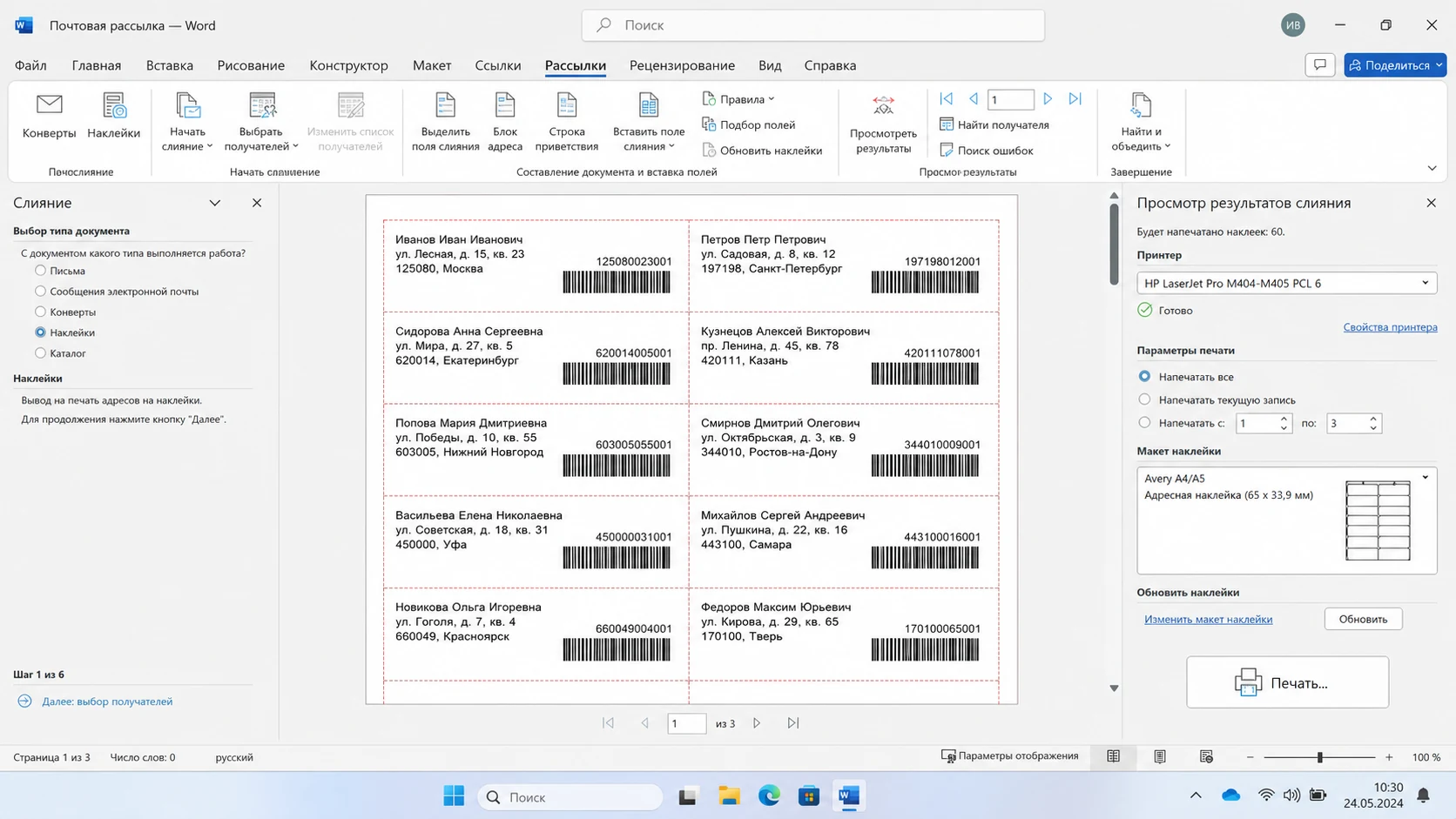1456x819 pixels.
Task: Click the Поиск search box in title bar
Action: pyautogui.click(x=812, y=25)
